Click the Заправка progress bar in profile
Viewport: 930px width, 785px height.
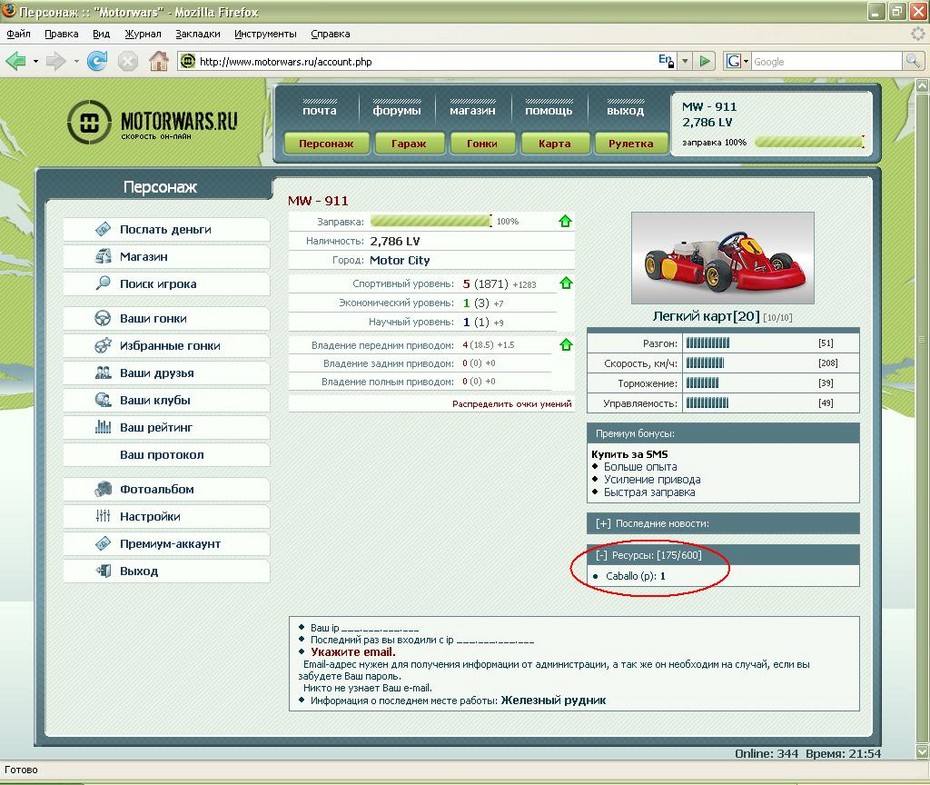click(431, 221)
